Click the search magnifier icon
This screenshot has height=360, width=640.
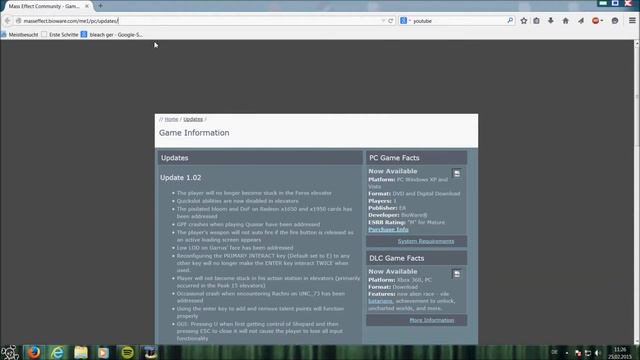pos(510,20)
